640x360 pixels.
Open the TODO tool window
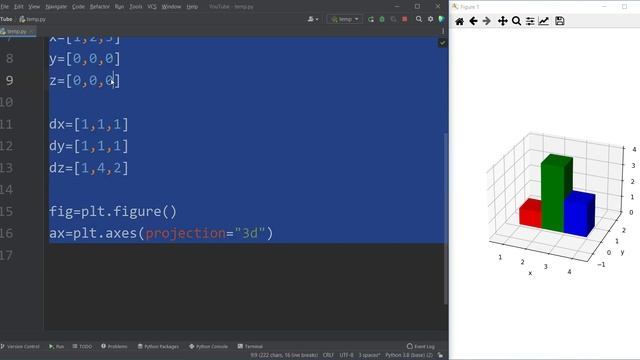pyautogui.click(x=82, y=346)
